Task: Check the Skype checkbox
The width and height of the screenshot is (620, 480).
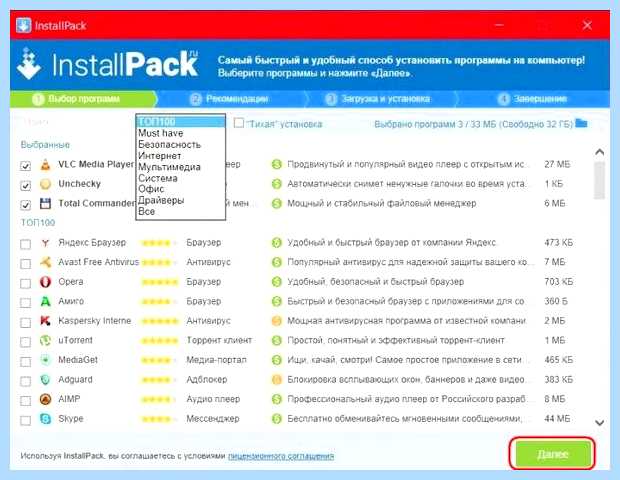Action: pyautogui.click(x=25, y=420)
